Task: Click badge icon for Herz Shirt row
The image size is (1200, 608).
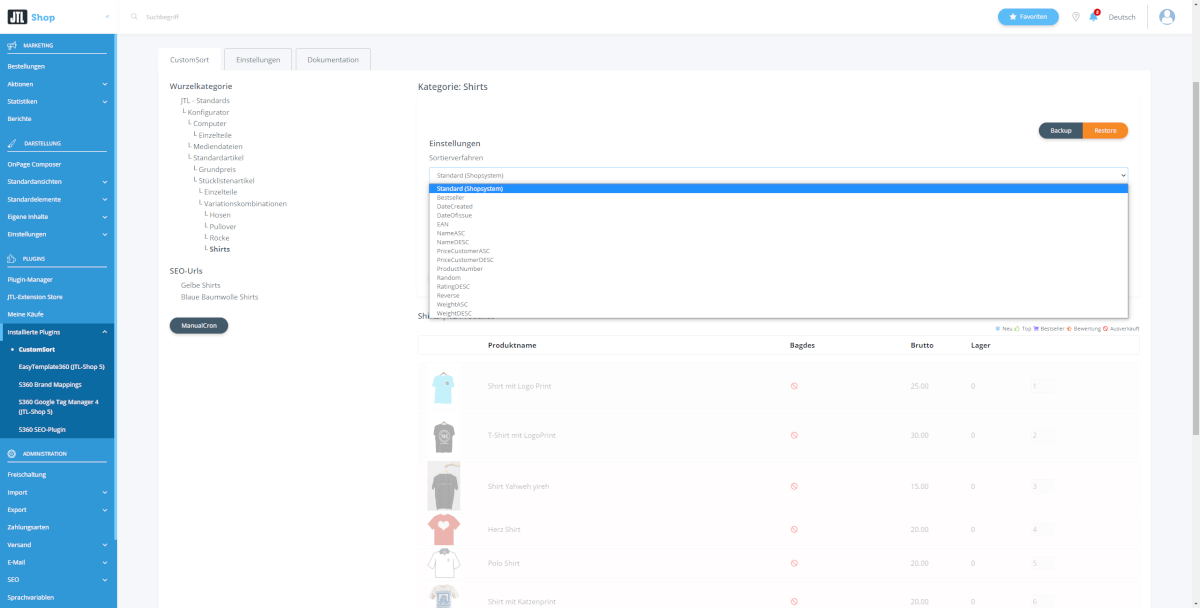Action: point(794,529)
